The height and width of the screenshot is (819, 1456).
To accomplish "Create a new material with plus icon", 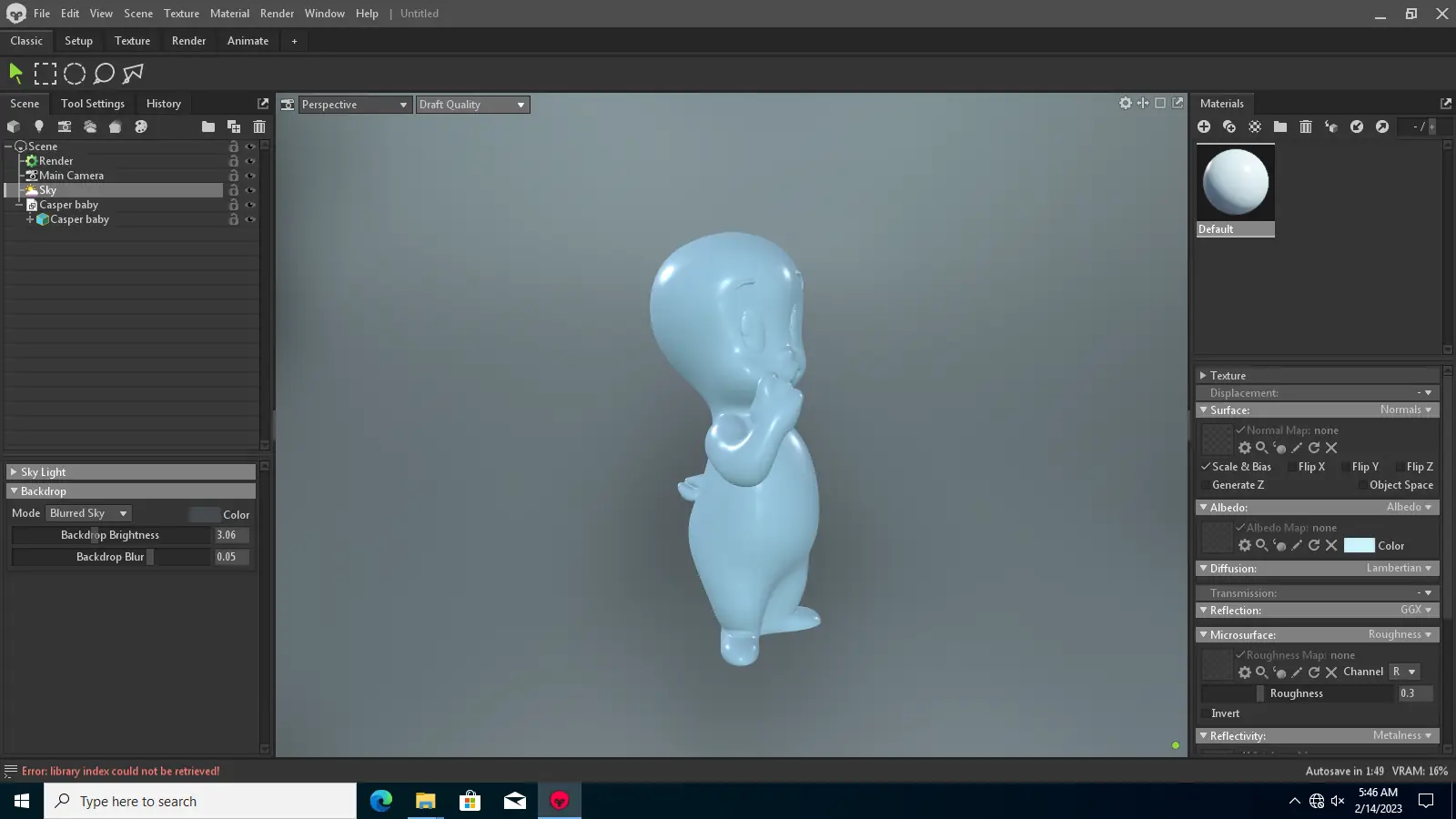I will coord(1204,126).
